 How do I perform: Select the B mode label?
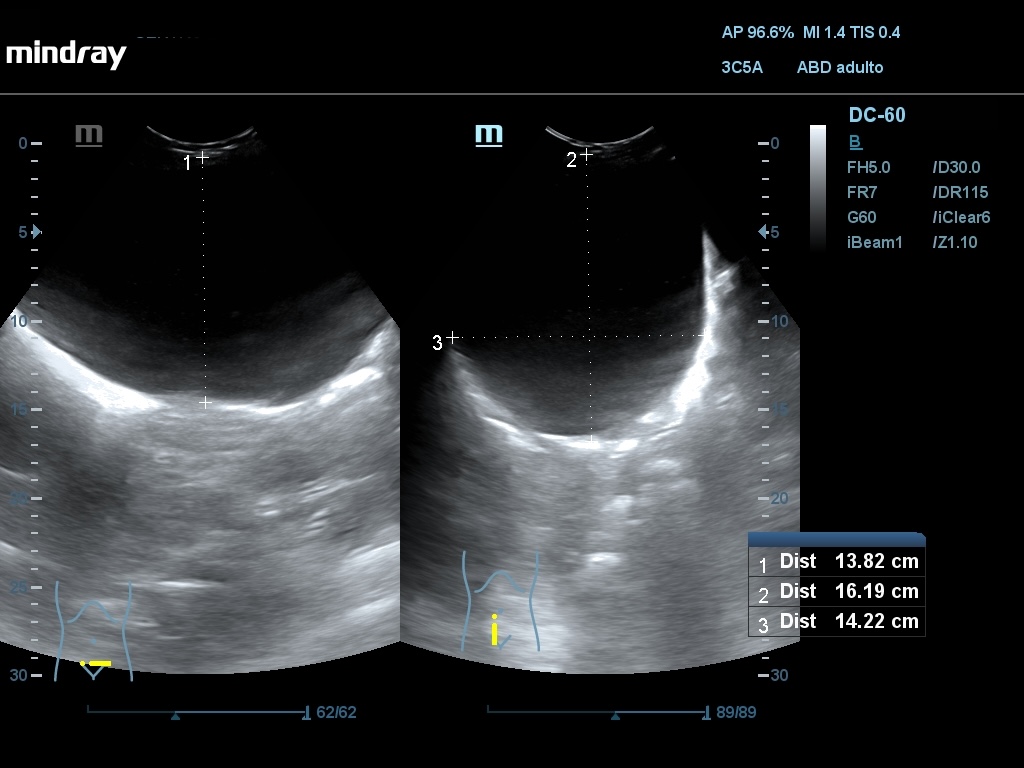coord(855,142)
